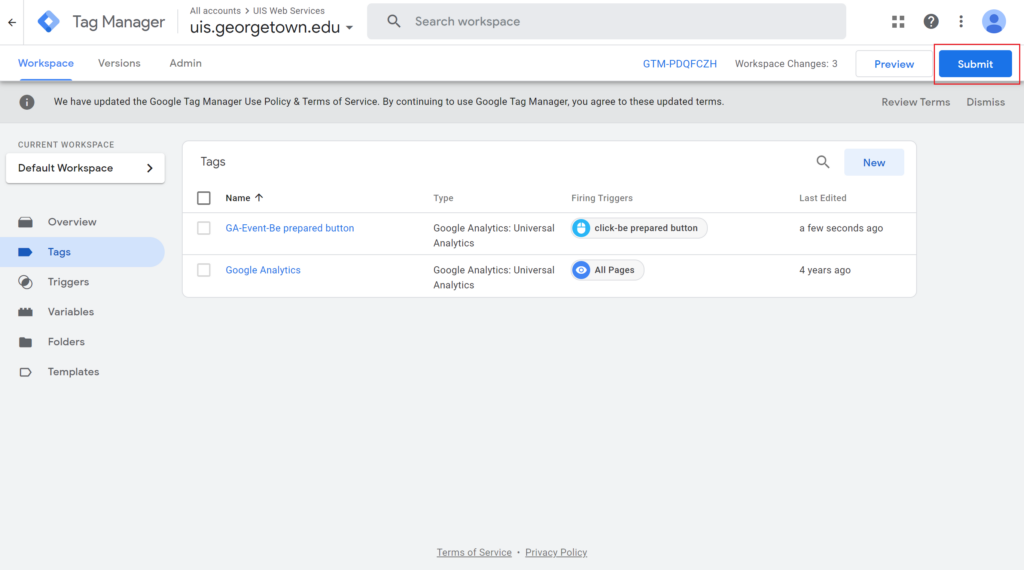Click the user account avatar
The image size is (1024, 570).
pyautogui.click(x=993, y=22)
